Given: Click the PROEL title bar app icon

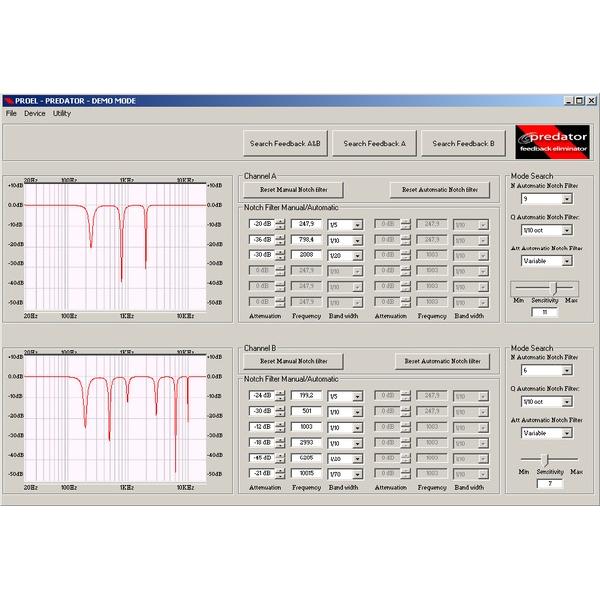Looking at the screenshot, I should [x=9, y=101].
